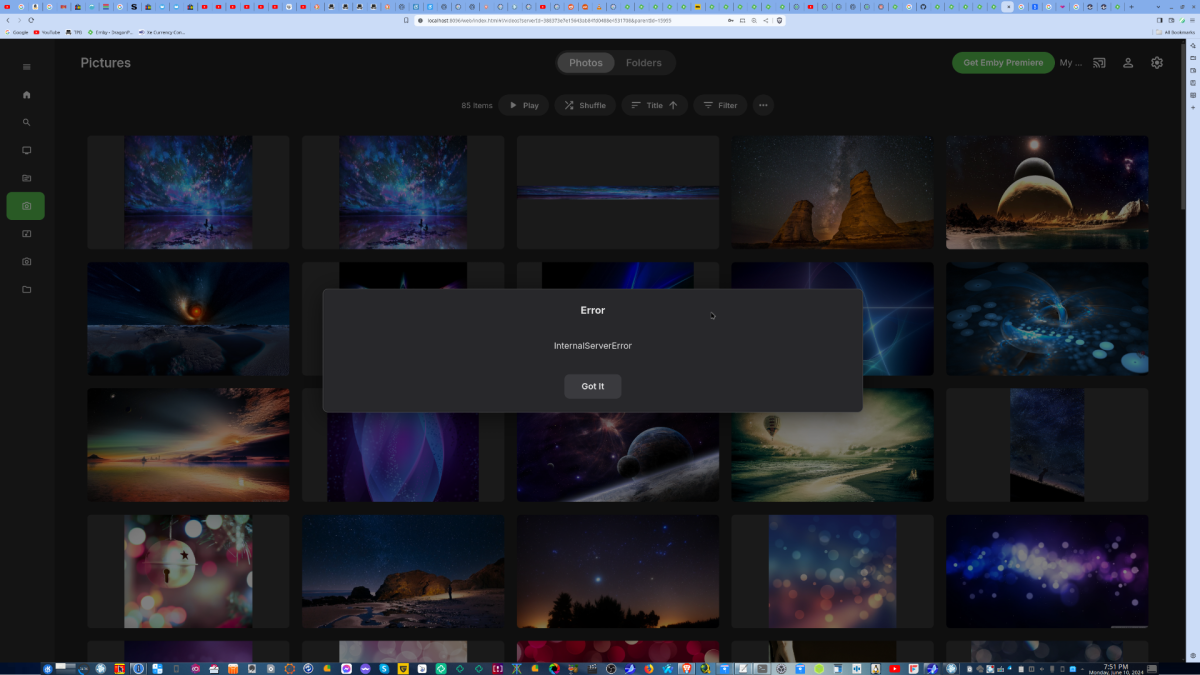The image size is (1200, 675).
Task: Dismiss the error dialog with Got It
Action: (592, 386)
